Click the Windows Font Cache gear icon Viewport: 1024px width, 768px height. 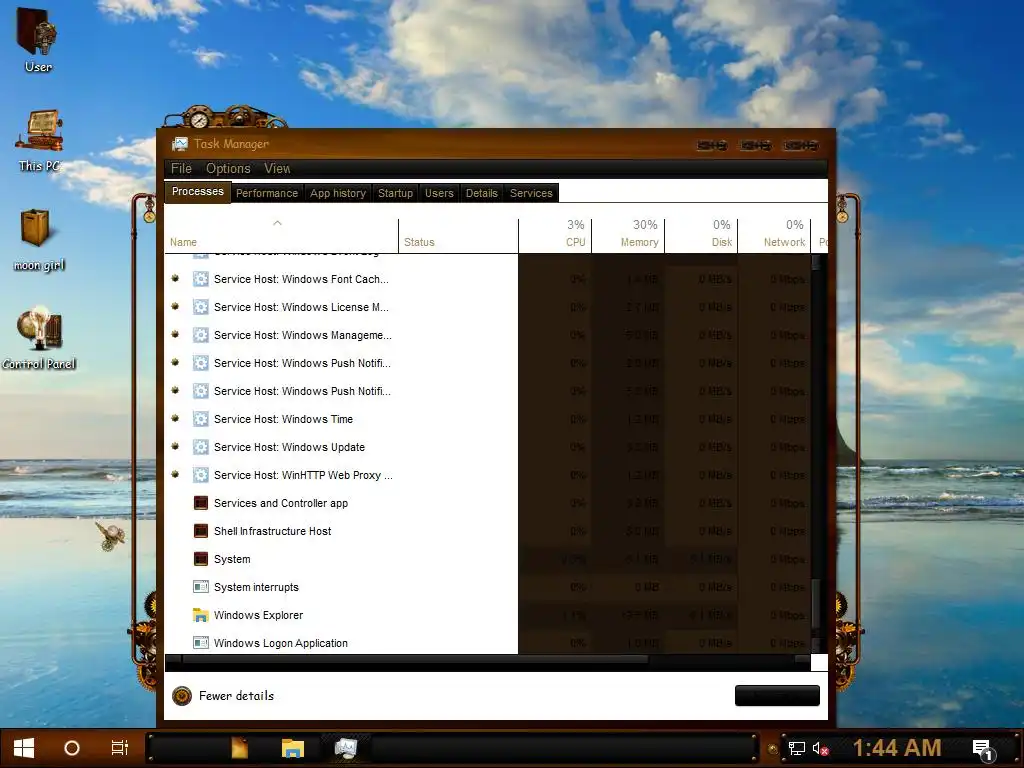tap(200, 279)
